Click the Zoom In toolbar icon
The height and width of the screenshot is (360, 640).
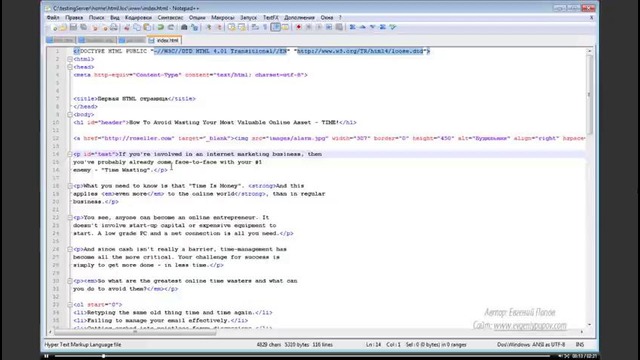pyautogui.click(x=209, y=27)
